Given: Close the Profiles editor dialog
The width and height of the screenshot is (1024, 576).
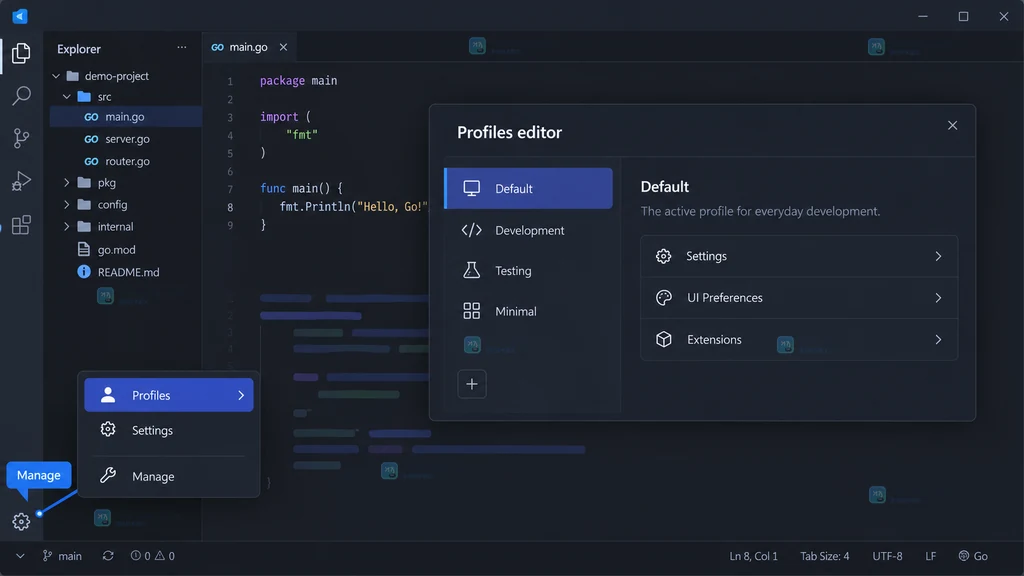Looking at the screenshot, I should (x=952, y=125).
